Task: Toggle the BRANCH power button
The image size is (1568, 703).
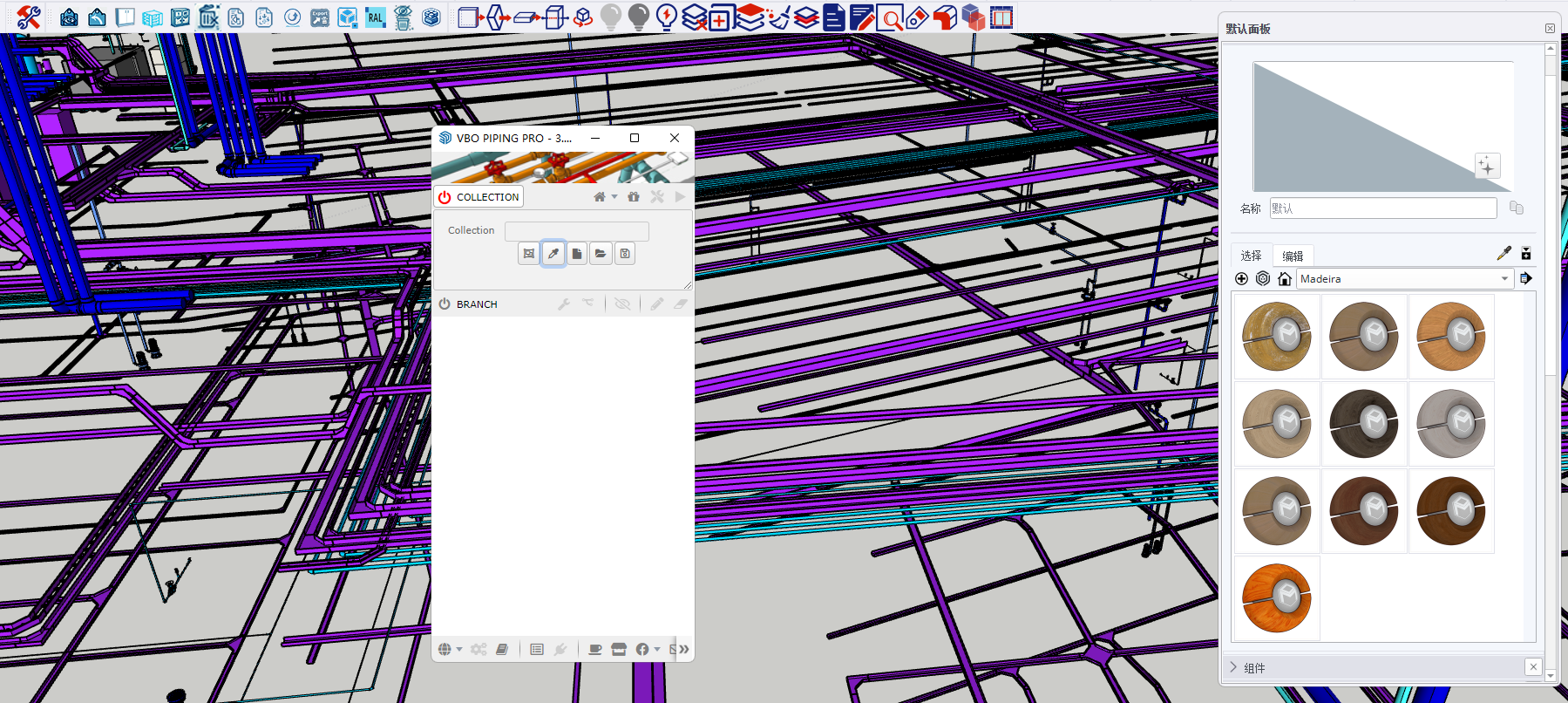Action: 445,304
